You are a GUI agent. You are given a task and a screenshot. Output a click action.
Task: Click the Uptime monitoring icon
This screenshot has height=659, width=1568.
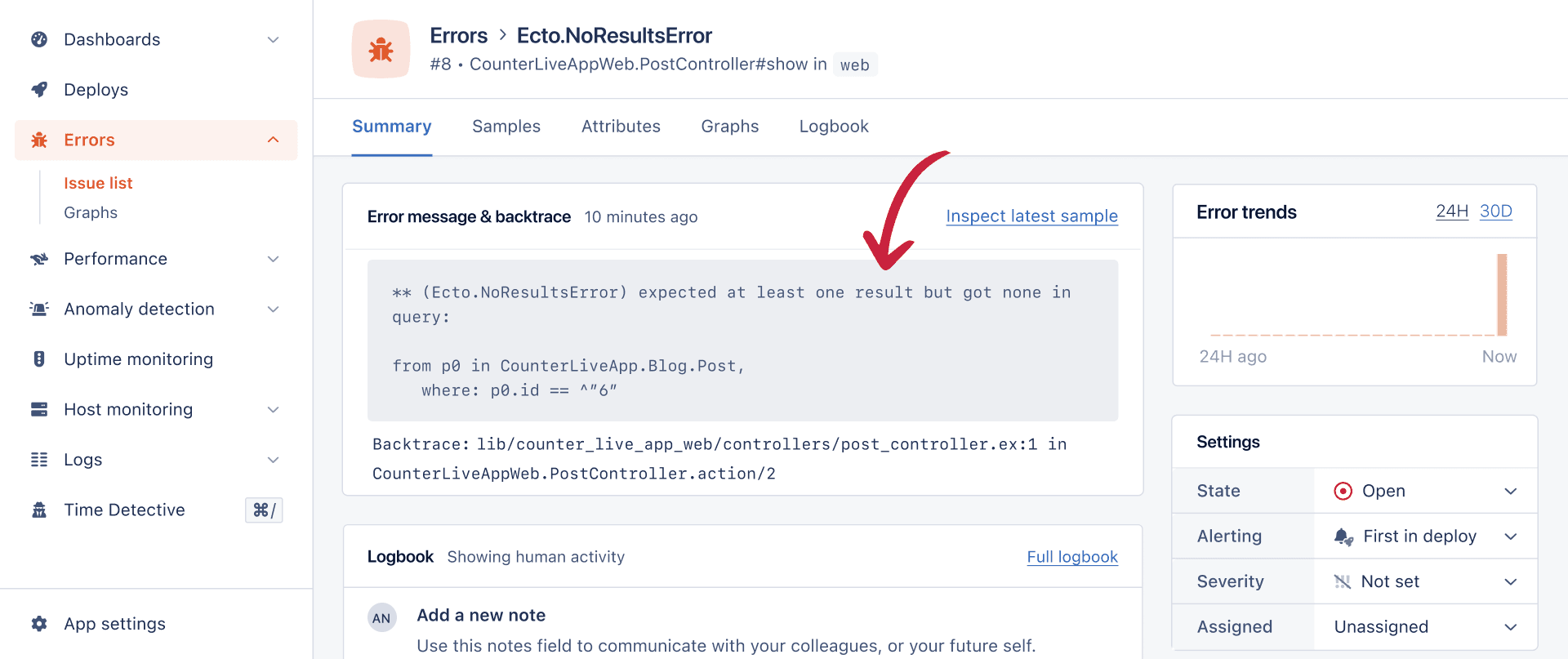38,359
